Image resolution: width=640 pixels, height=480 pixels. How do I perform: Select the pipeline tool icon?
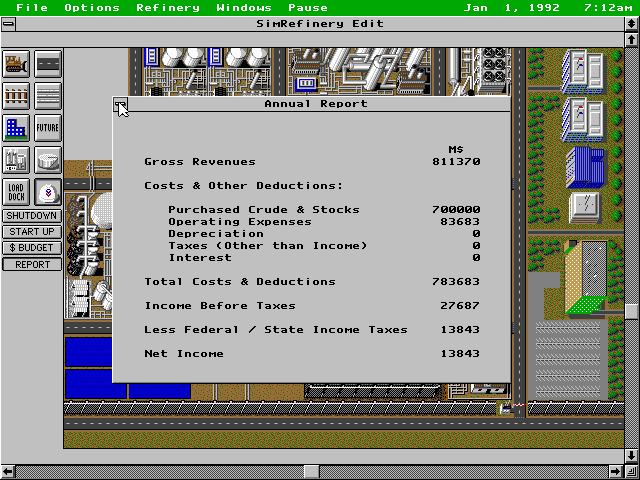click(x=48, y=96)
